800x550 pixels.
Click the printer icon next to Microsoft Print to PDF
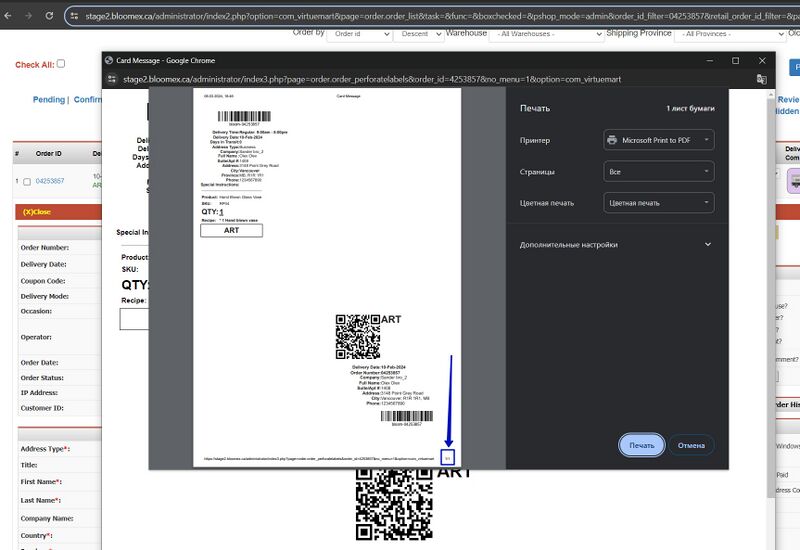[x=612, y=140]
